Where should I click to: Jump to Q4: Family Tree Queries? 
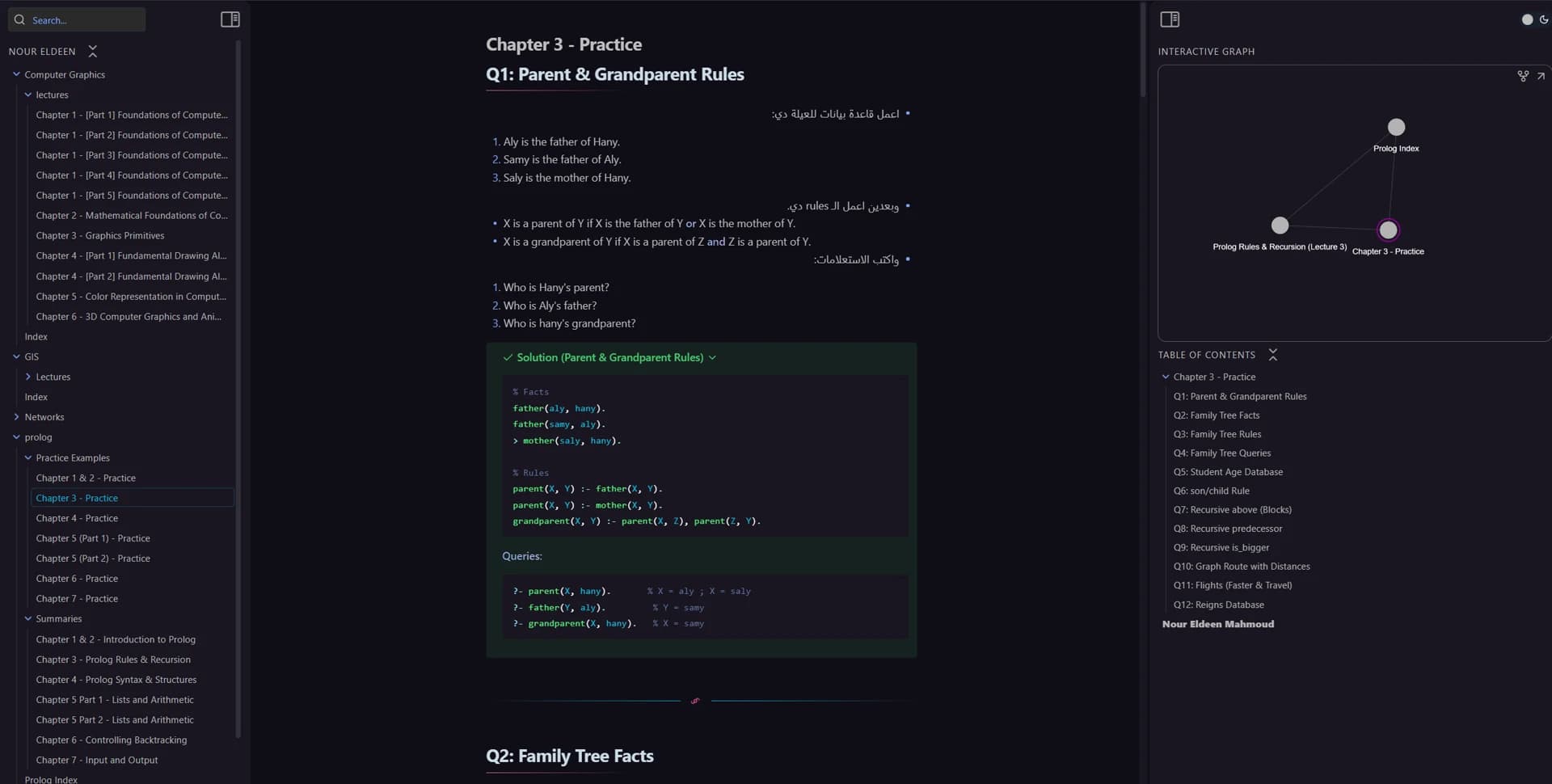1222,453
